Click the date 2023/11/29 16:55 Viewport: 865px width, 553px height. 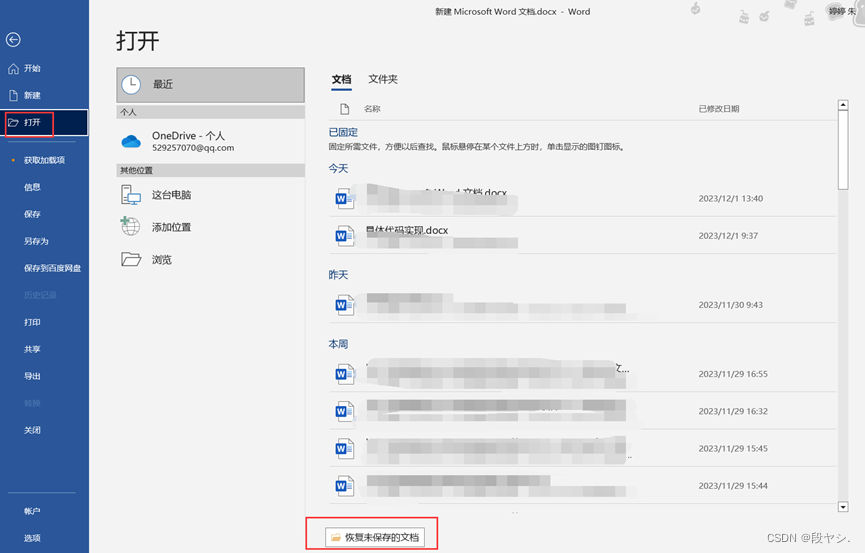733,374
